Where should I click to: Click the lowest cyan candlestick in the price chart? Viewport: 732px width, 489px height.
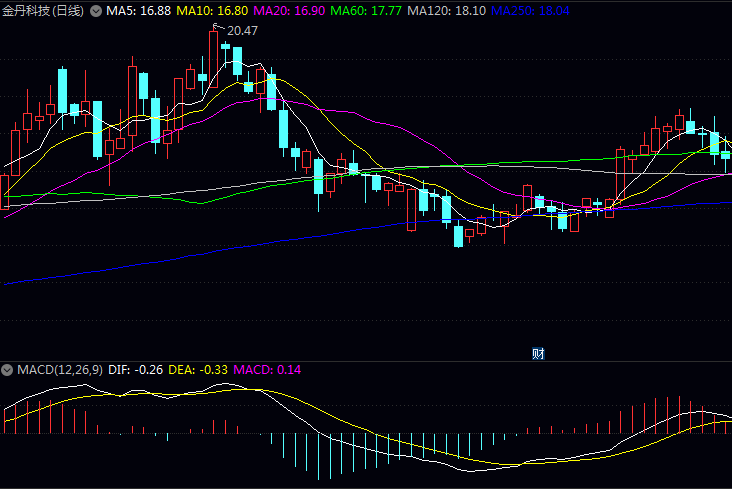pos(459,236)
